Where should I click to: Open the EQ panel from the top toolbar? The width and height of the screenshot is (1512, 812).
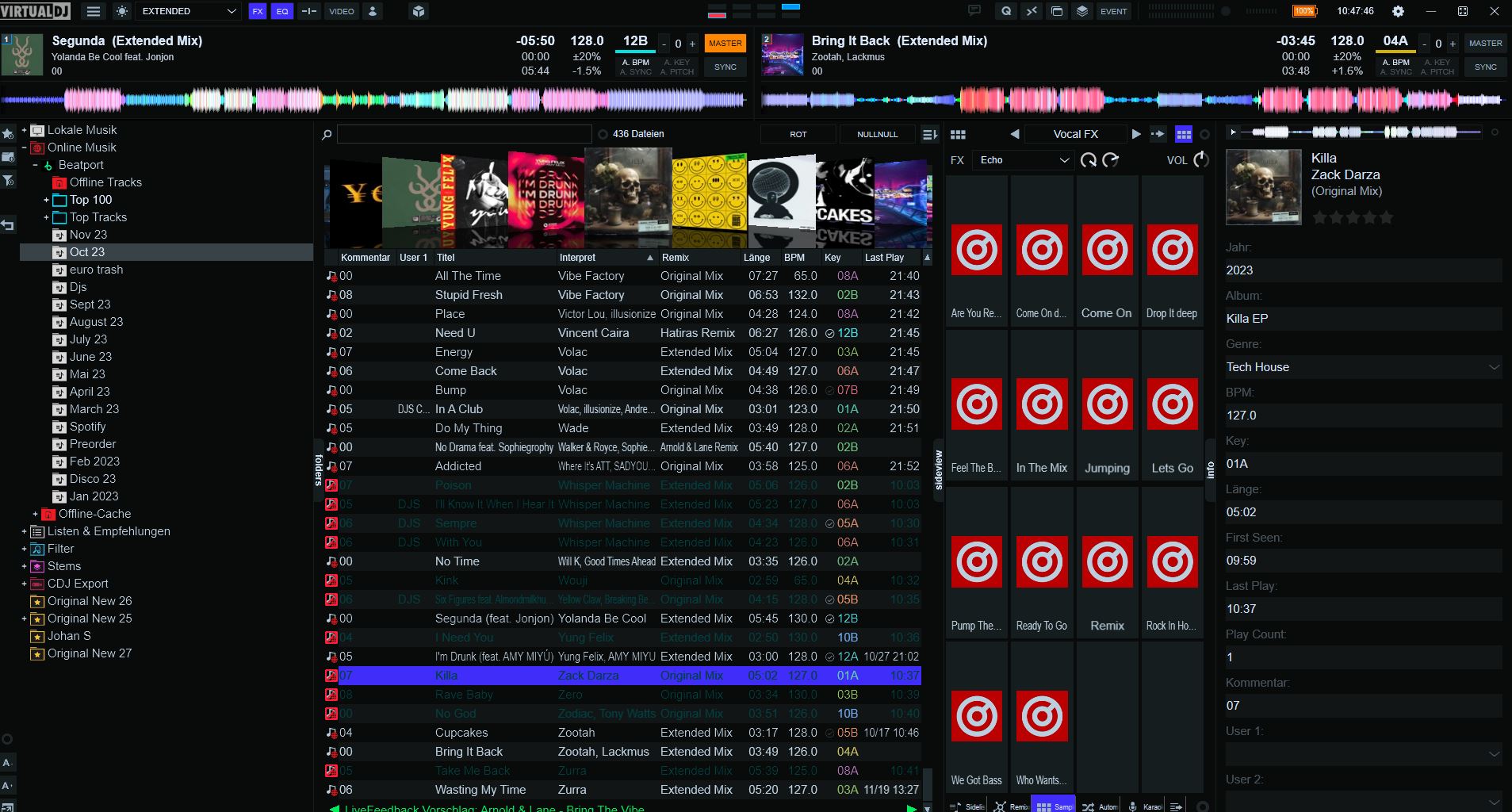point(281,11)
